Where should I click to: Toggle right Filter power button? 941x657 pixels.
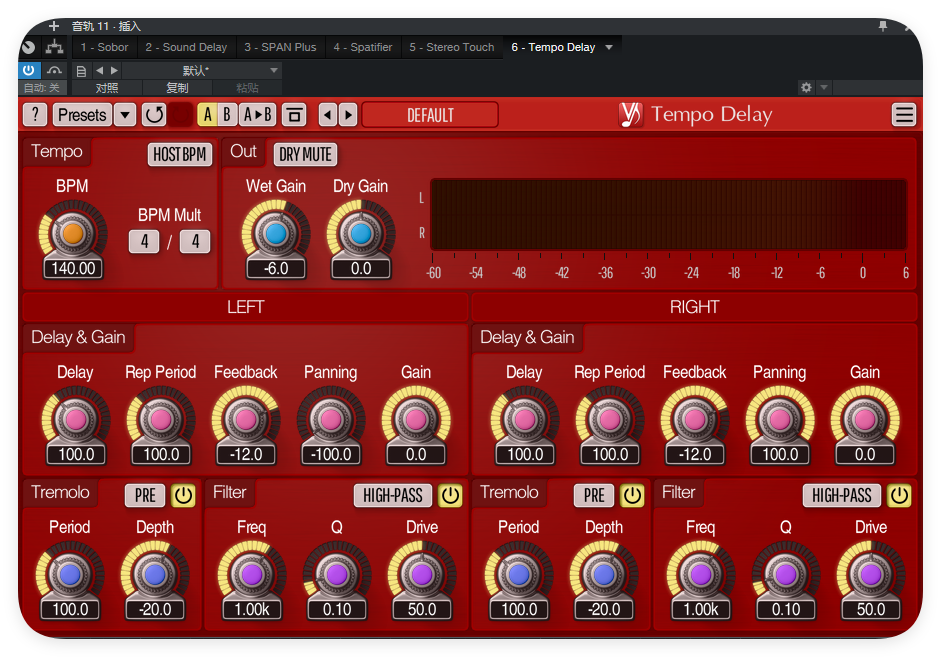[899, 496]
